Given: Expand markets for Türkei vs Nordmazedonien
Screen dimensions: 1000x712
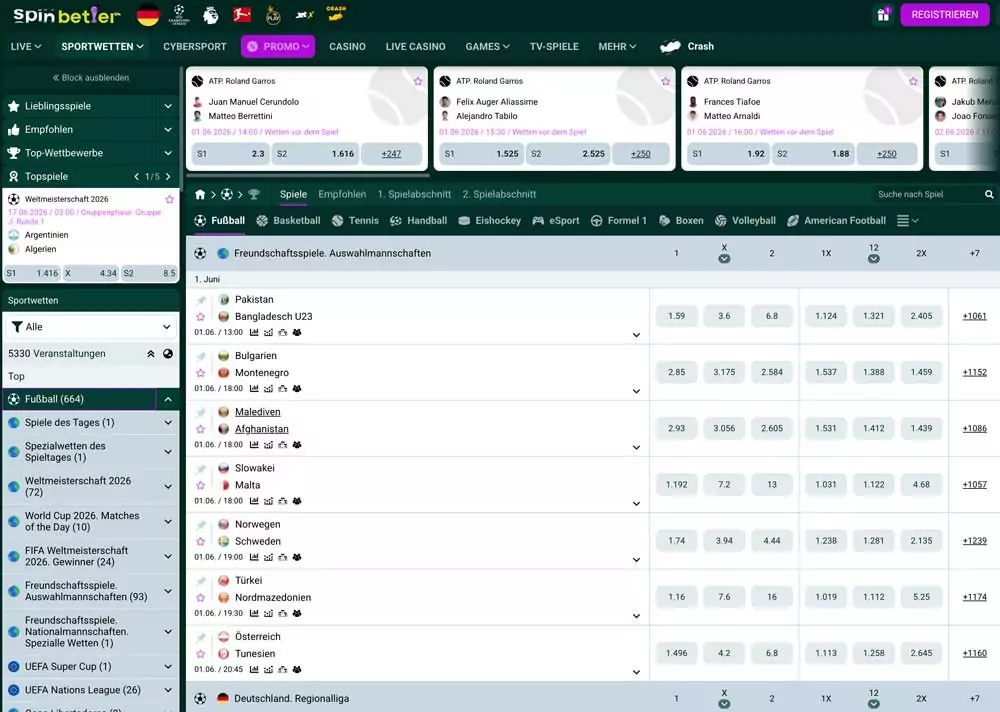Looking at the screenshot, I should click(636, 616).
